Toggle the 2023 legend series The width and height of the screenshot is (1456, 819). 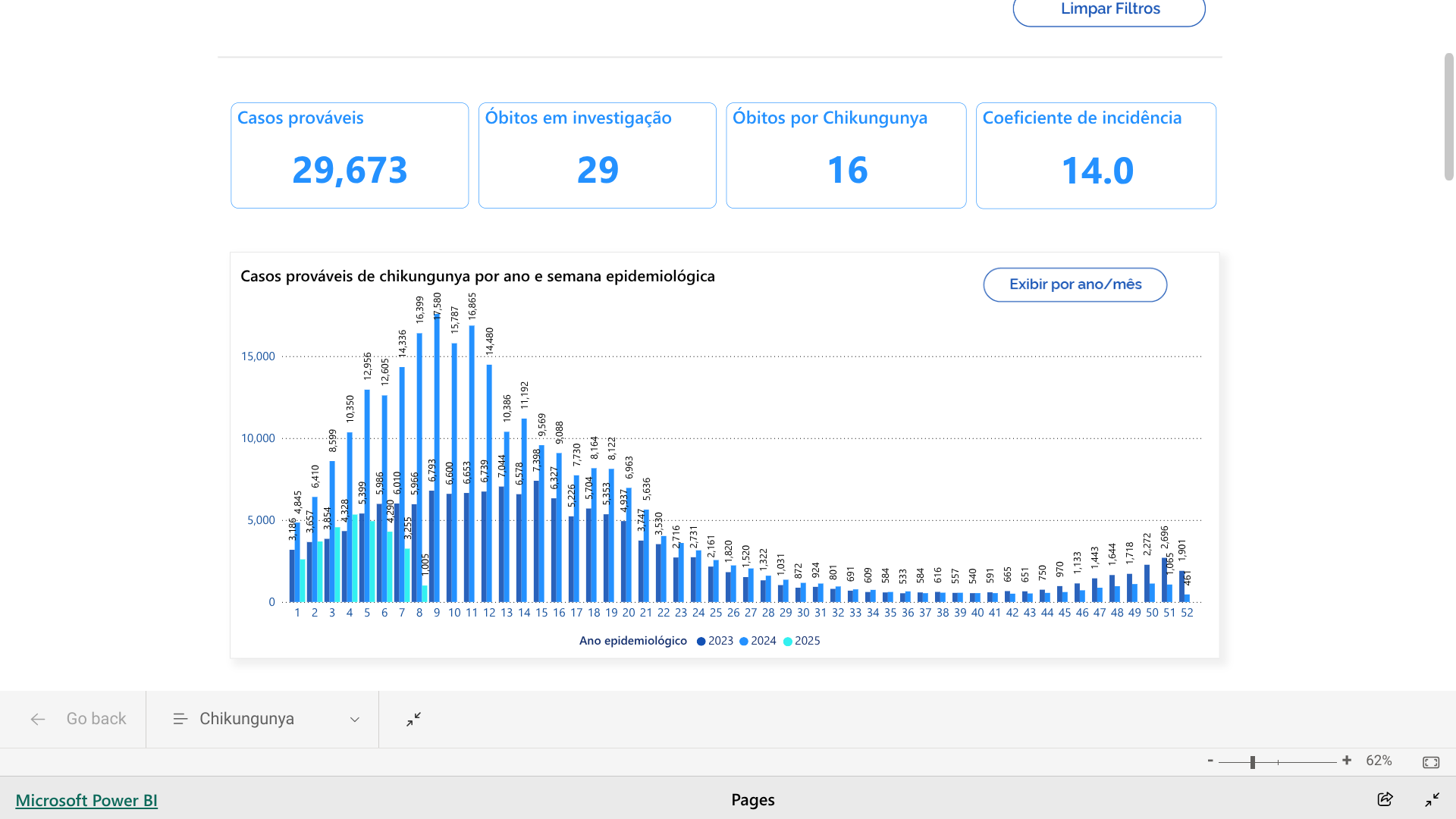point(714,641)
